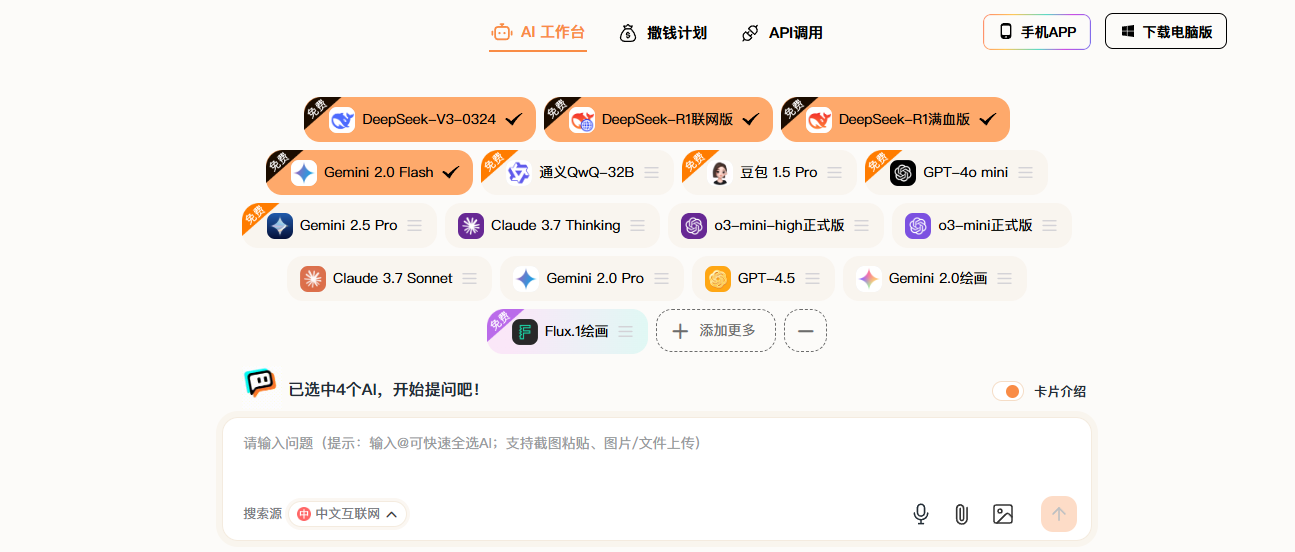
Task: Deselect Gemini 2.0 Flash checkmark
Action: (451, 173)
